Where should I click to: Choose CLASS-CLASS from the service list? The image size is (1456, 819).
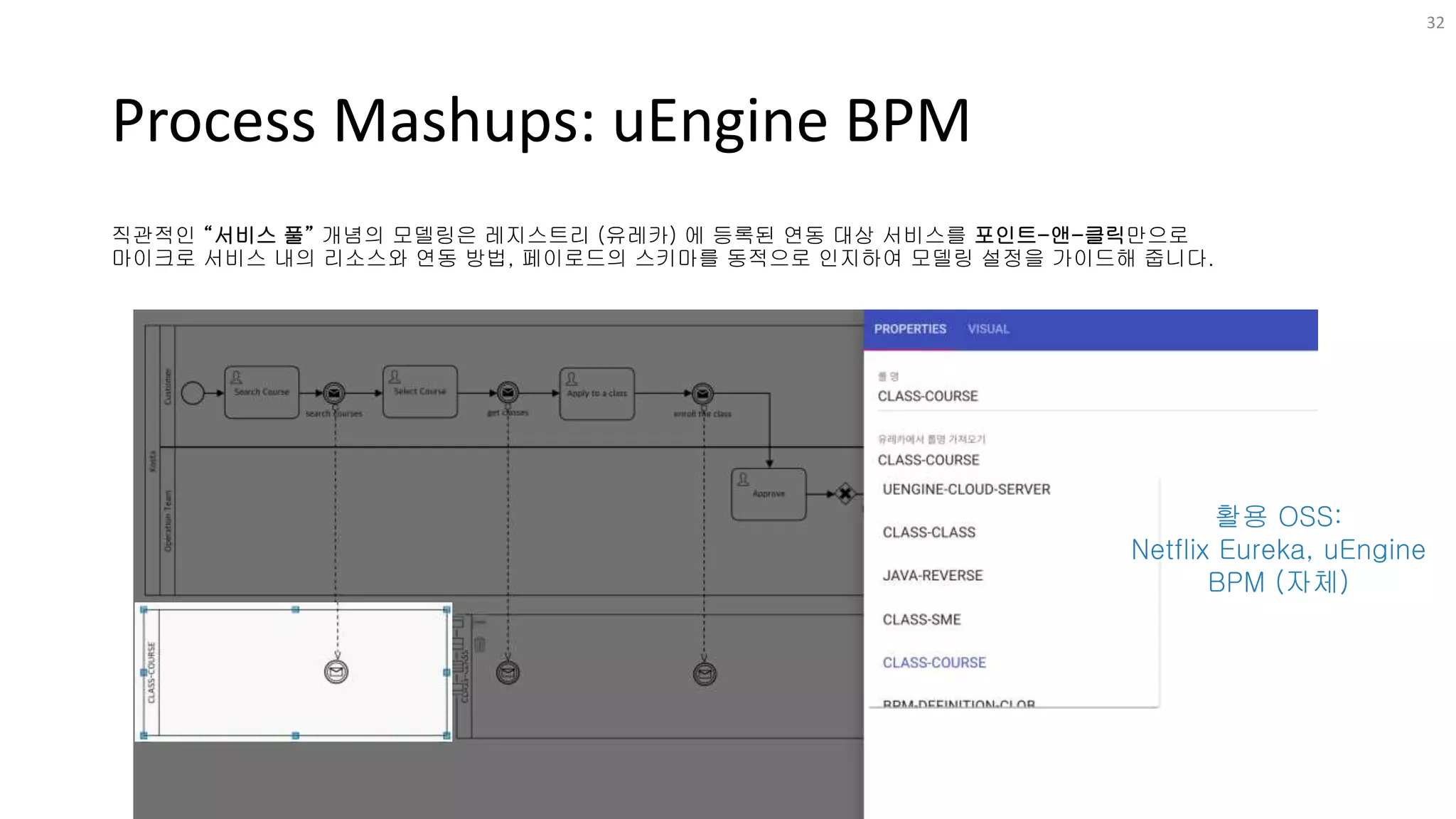928,532
